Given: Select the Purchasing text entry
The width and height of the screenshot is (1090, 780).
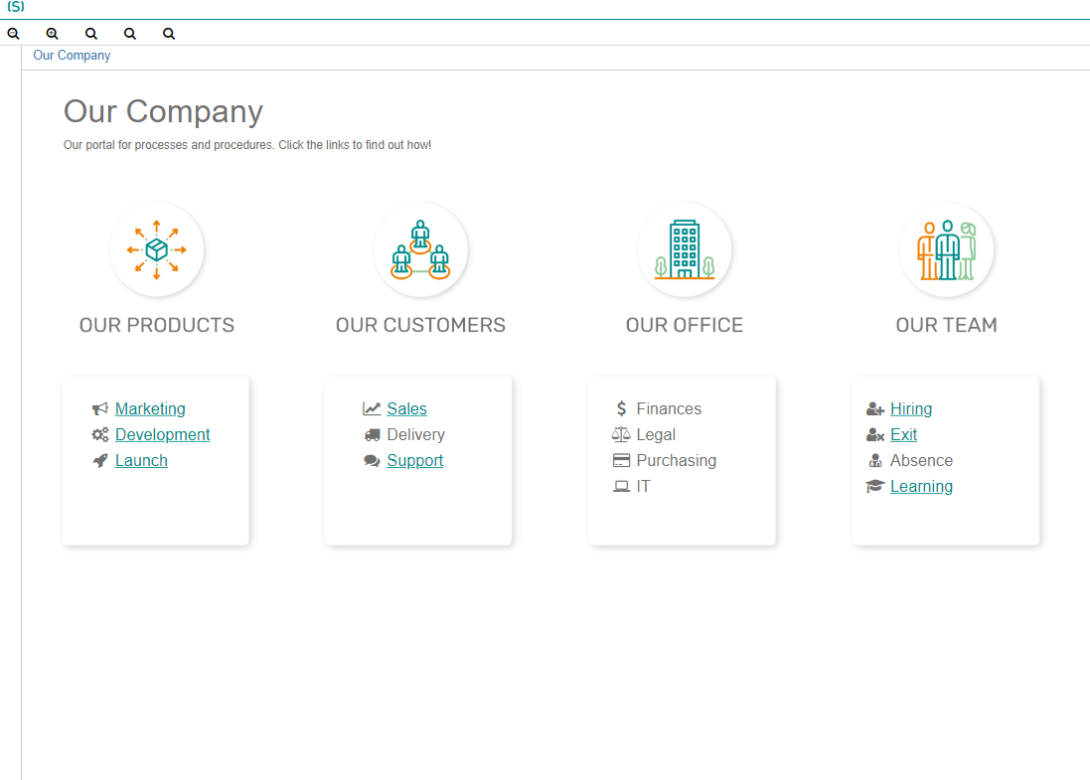Looking at the screenshot, I should pos(676,460).
